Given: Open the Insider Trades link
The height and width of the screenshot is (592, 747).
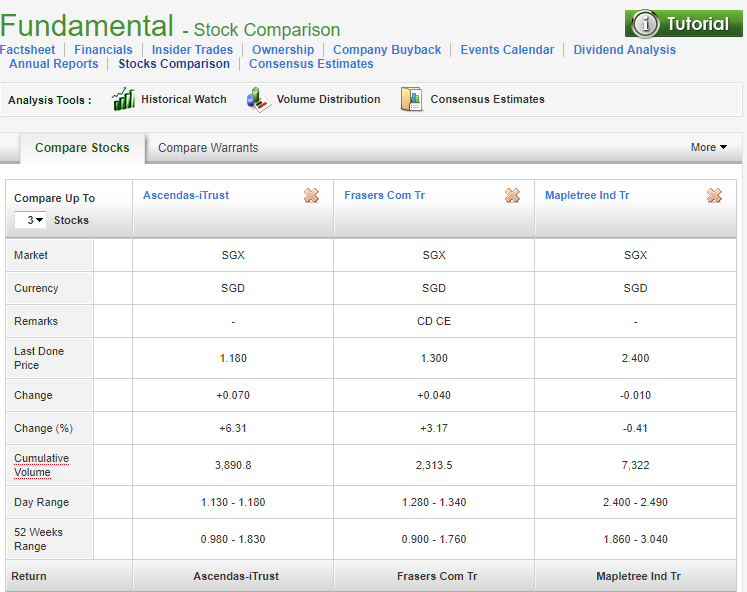Looking at the screenshot, I should click(x=192, y=50).
